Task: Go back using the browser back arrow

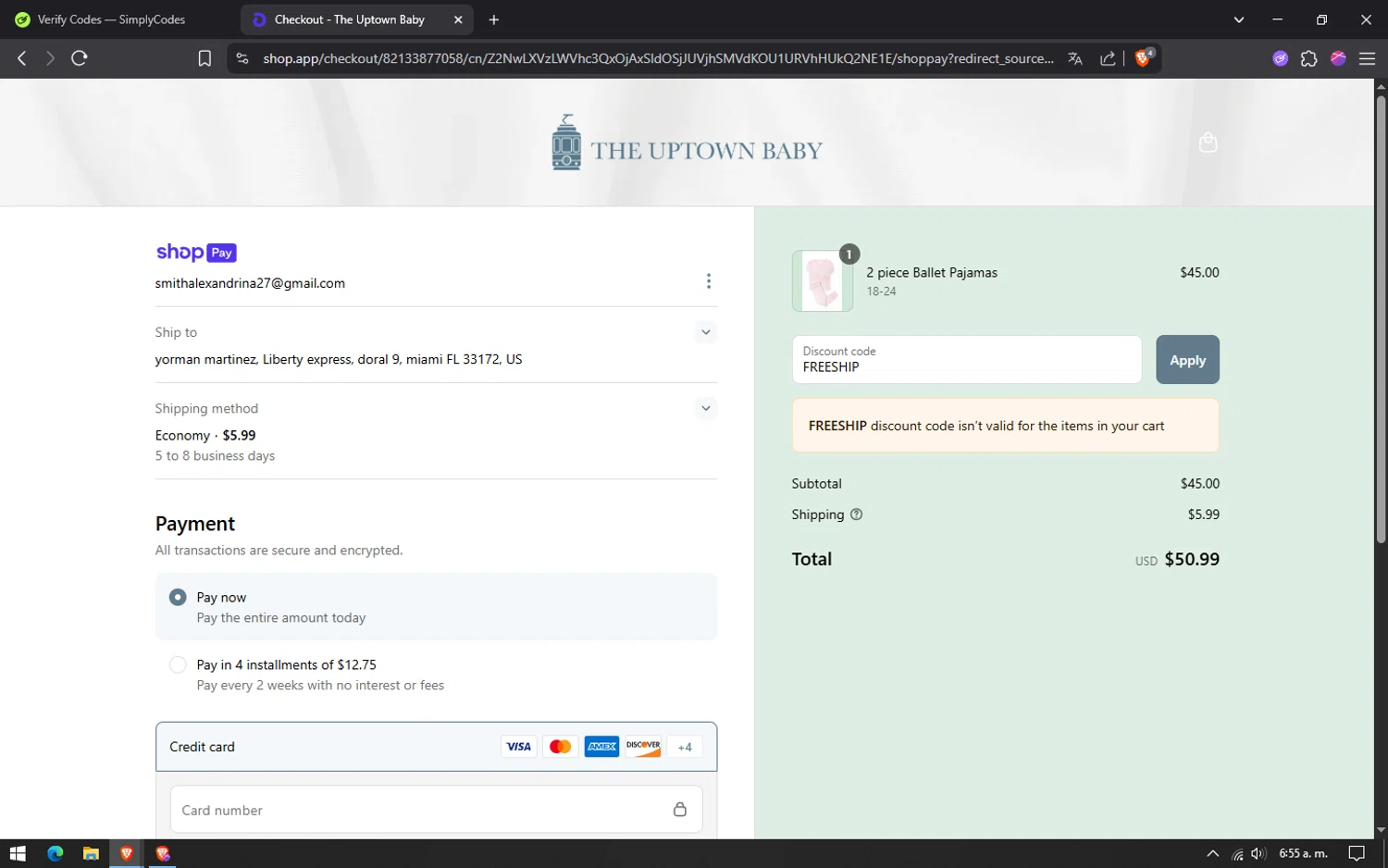Action: click(22, 58)
